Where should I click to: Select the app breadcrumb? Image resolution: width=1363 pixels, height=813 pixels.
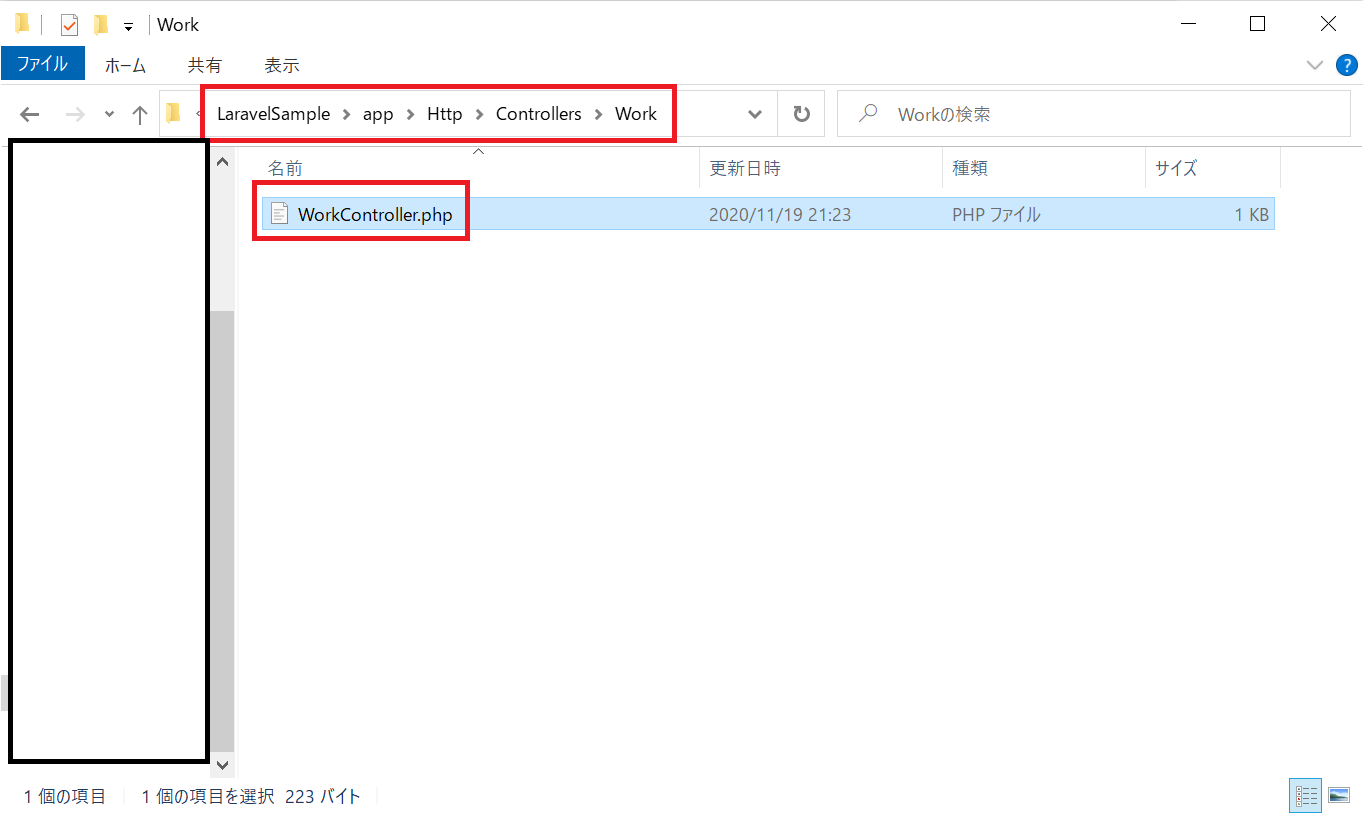[x=378, y=114]
